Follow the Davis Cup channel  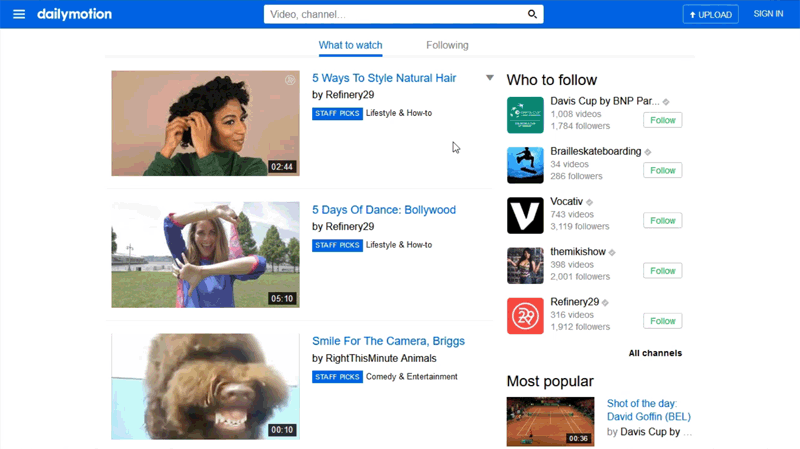[x=662, y=120]
